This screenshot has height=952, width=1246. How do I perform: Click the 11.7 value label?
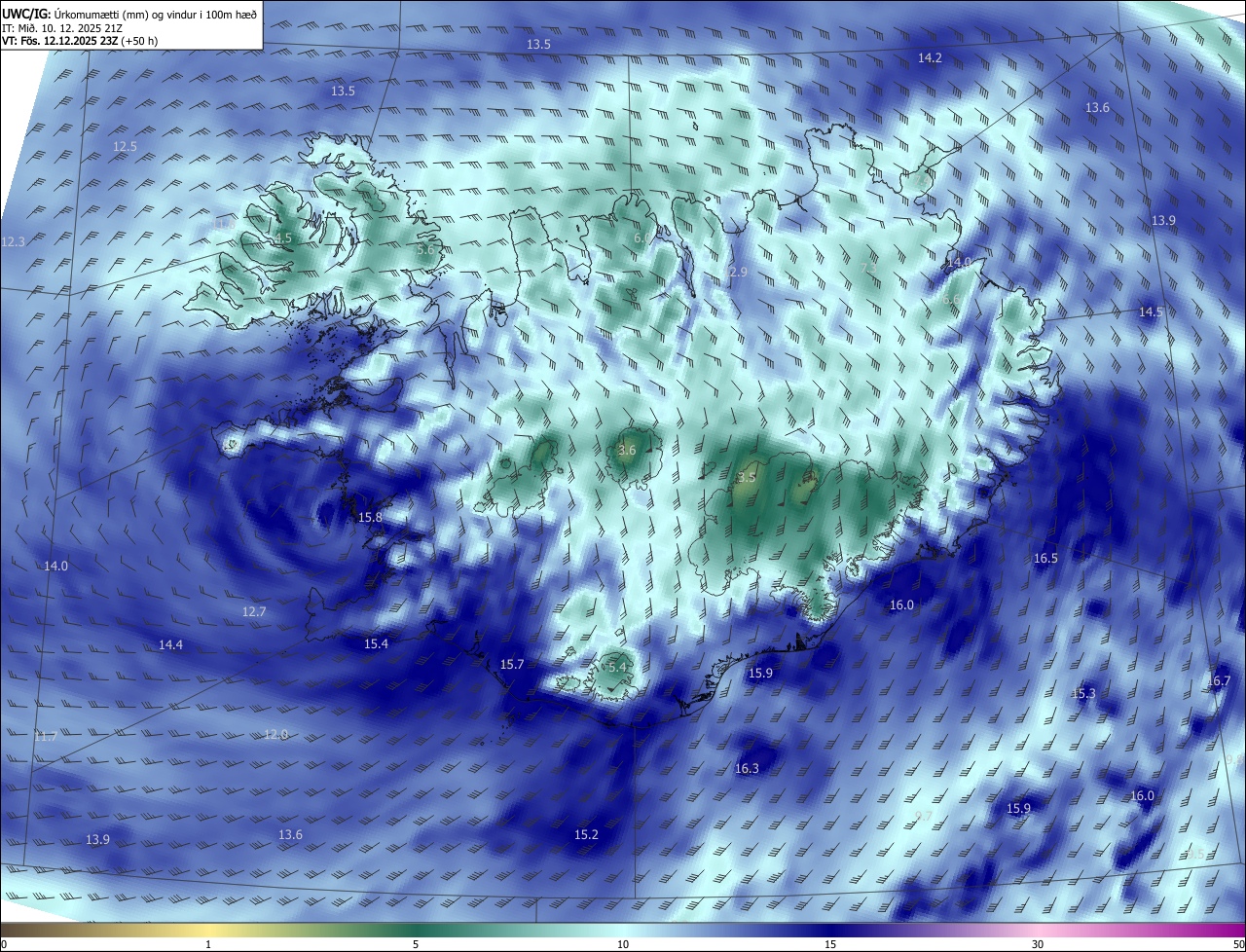pyautogui.click(x=46, y=737)
